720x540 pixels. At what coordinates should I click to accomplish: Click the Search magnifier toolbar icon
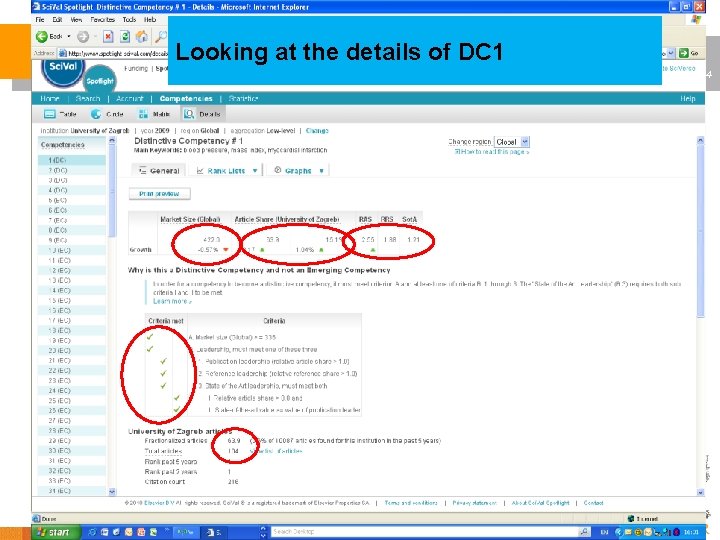(161, 37)
